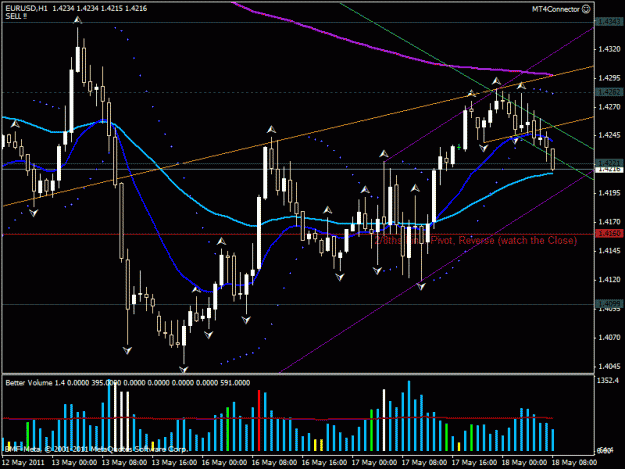Click the red bar in the volume histogram
Image resolution: width=625 pixels, height=469 pixels.
click(259, 420)
